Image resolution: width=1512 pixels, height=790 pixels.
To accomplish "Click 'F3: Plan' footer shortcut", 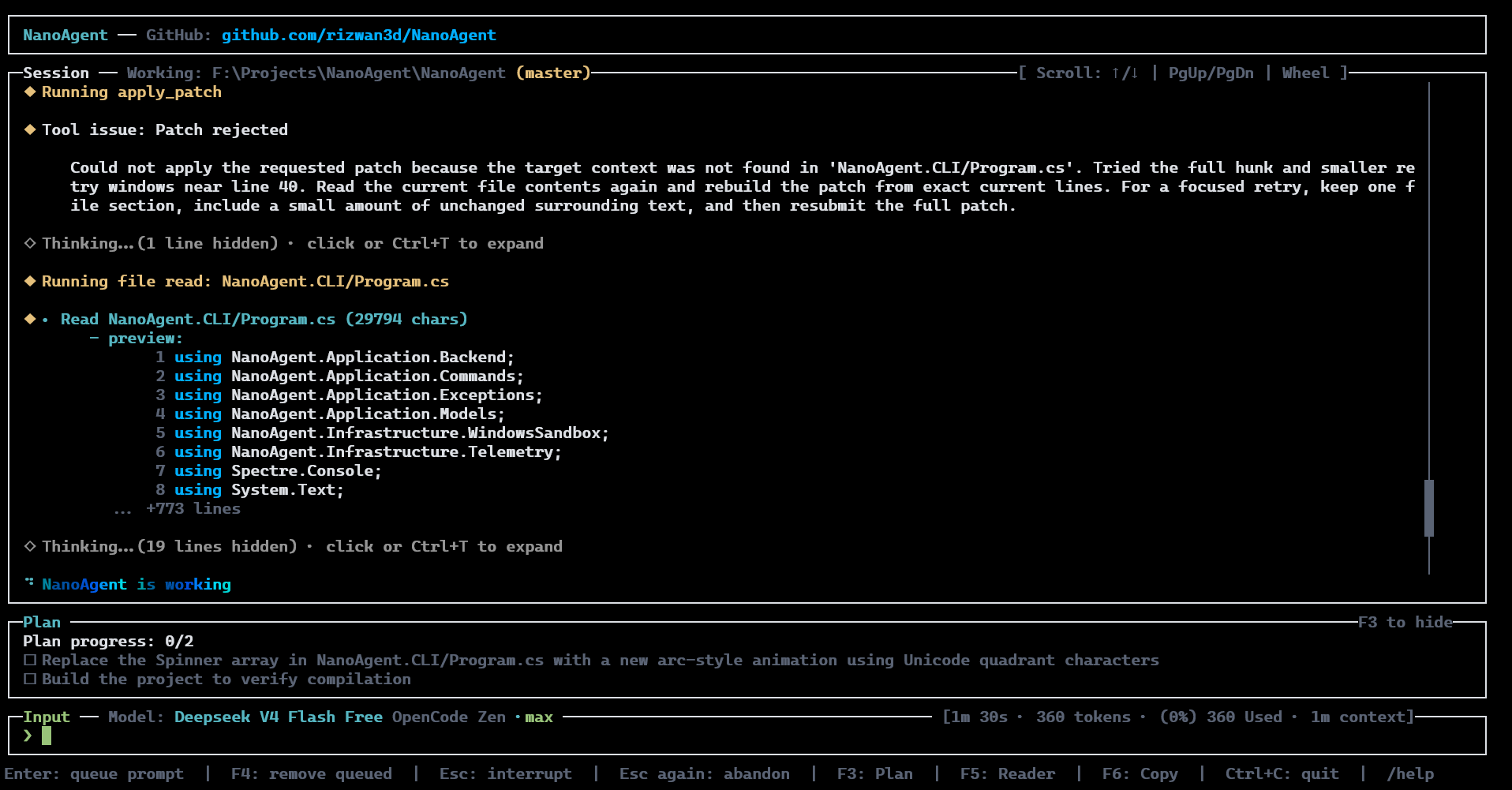I will pyautogui.click(x=875, y=773).
